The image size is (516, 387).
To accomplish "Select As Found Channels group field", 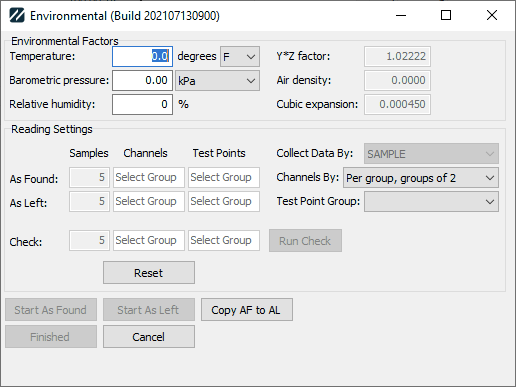I will 149,177.
